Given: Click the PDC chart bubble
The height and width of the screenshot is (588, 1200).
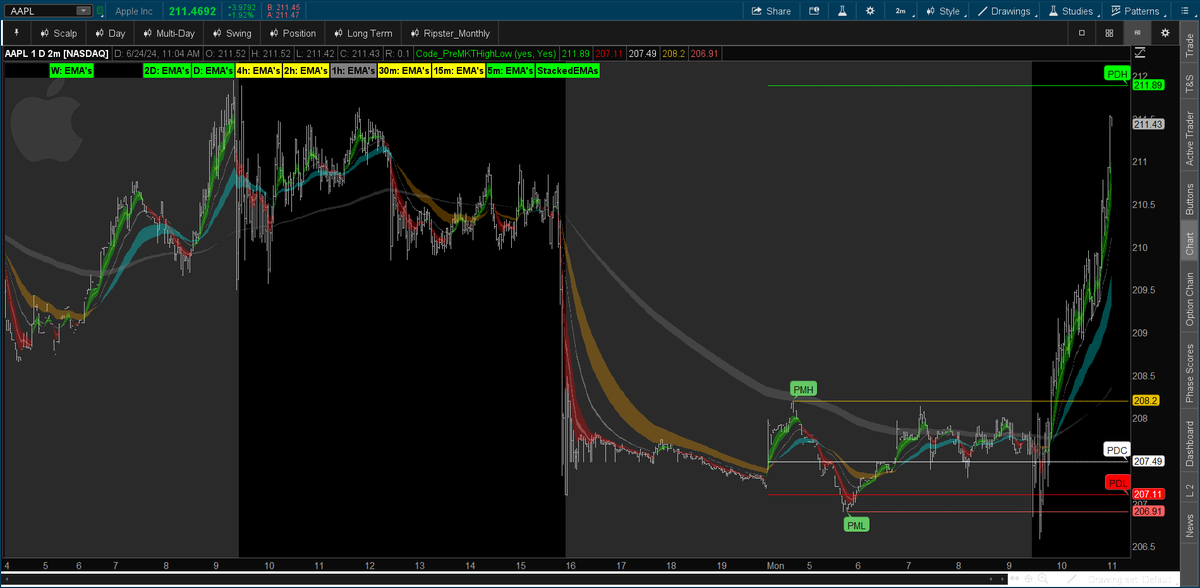Looking at the screenshot, I should point(1116,449).
